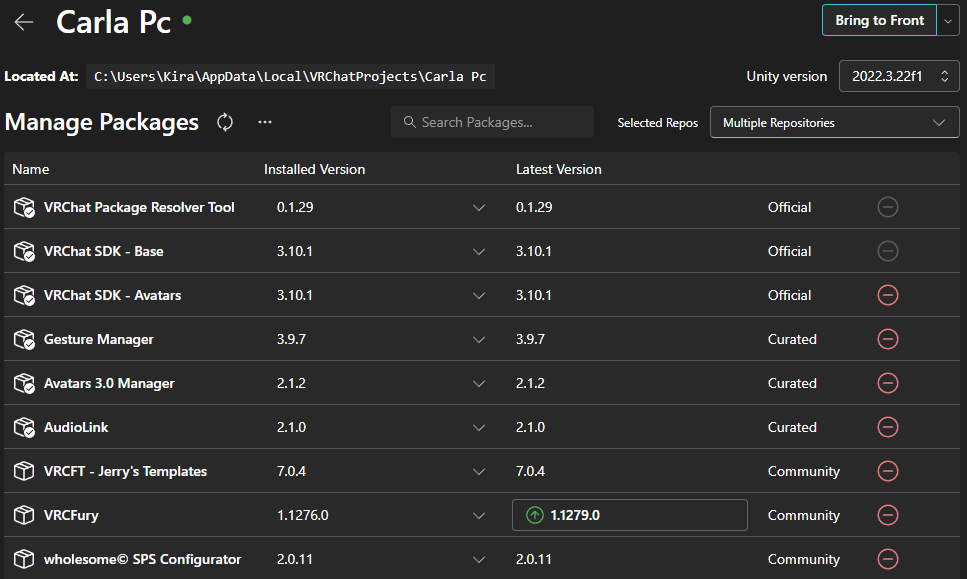The image size is (967, 579).
Task: Click the Curated label in AudioLink row
Action: [792, 427]
